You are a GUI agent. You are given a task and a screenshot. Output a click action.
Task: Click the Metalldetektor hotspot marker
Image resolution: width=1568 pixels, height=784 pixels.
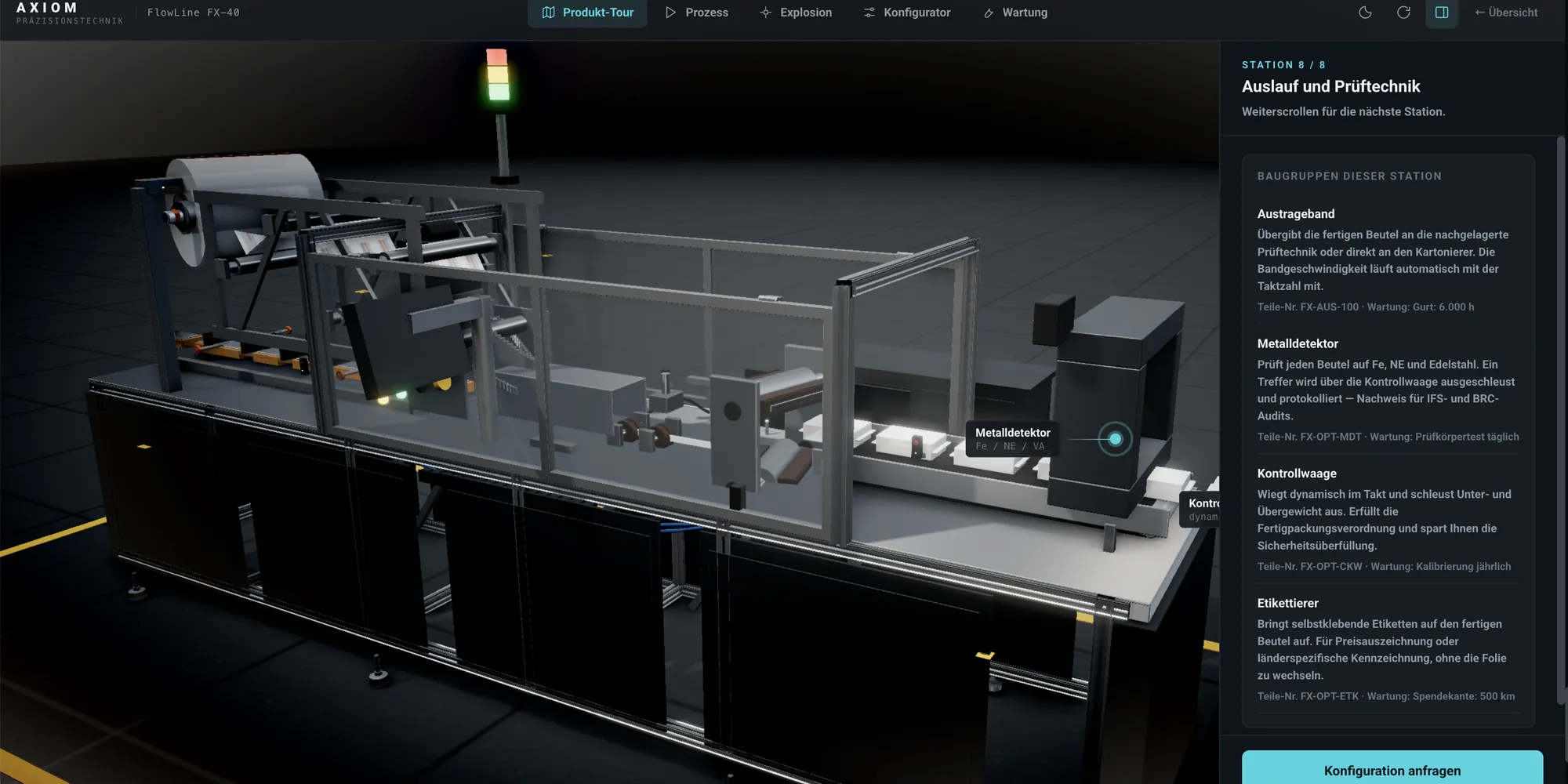coord(1115,439)
